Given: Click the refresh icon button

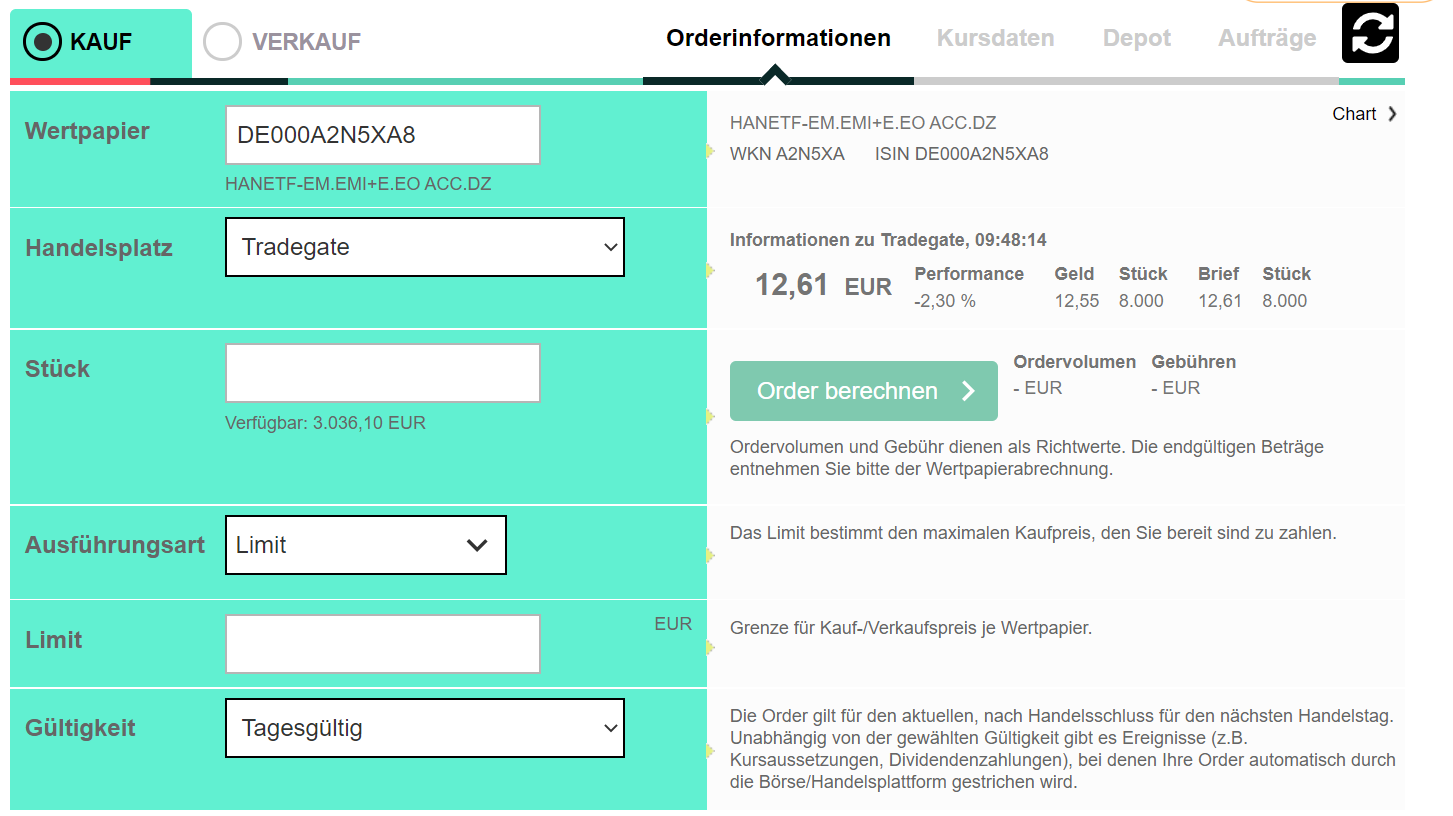Looking at the screenshot, I should click(x=1369, y=33).
